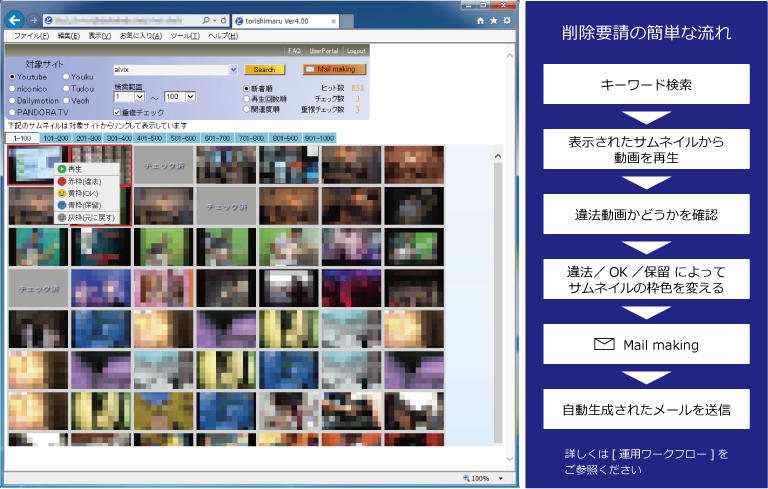768x489 pixels.
Task: Switch to the 201-300 results tab
Action: coord(88,138)
